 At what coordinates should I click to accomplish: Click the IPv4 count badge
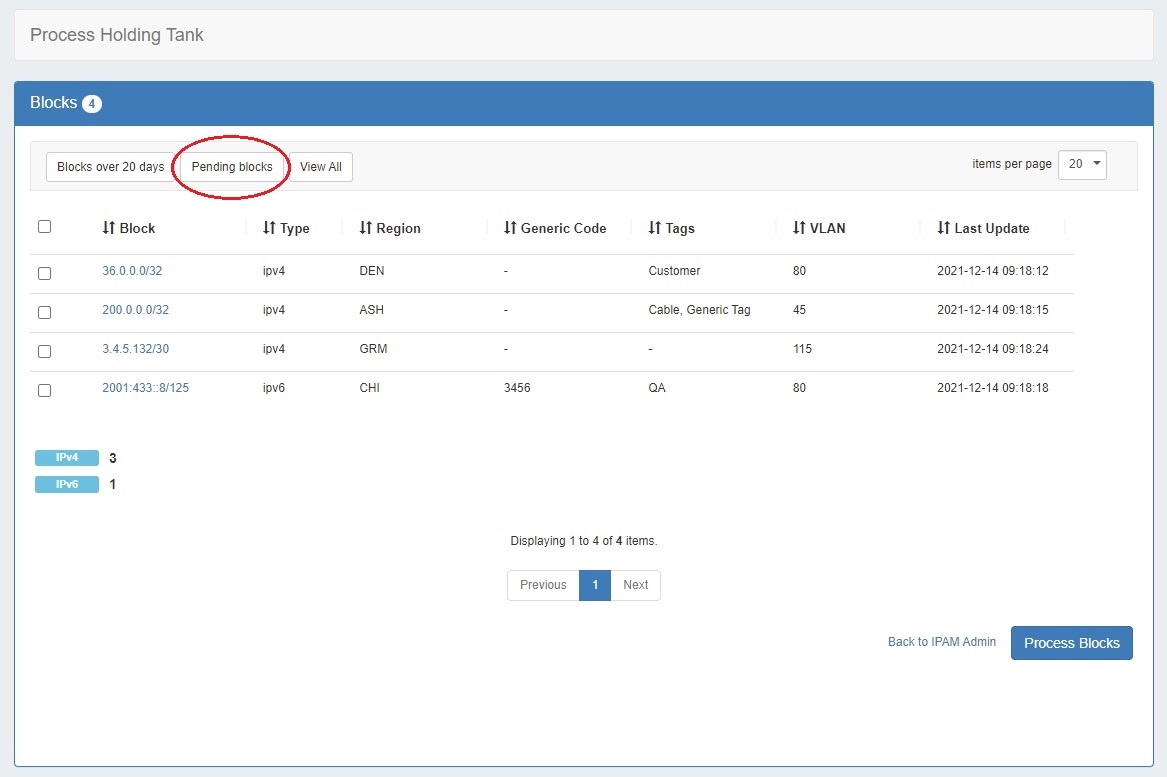point(67,458)
